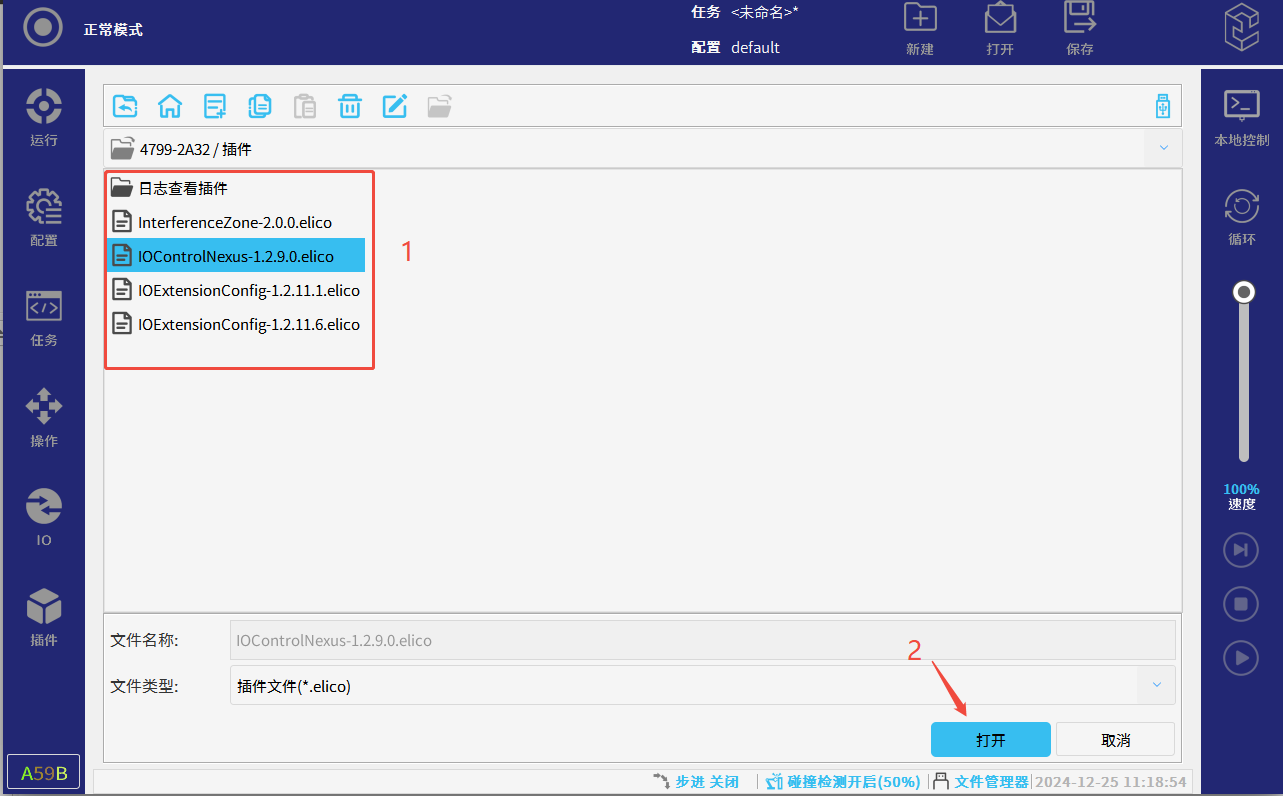Expand the folder path dropdown
Screen dimensions: 1283x796
pos(1163,148)
